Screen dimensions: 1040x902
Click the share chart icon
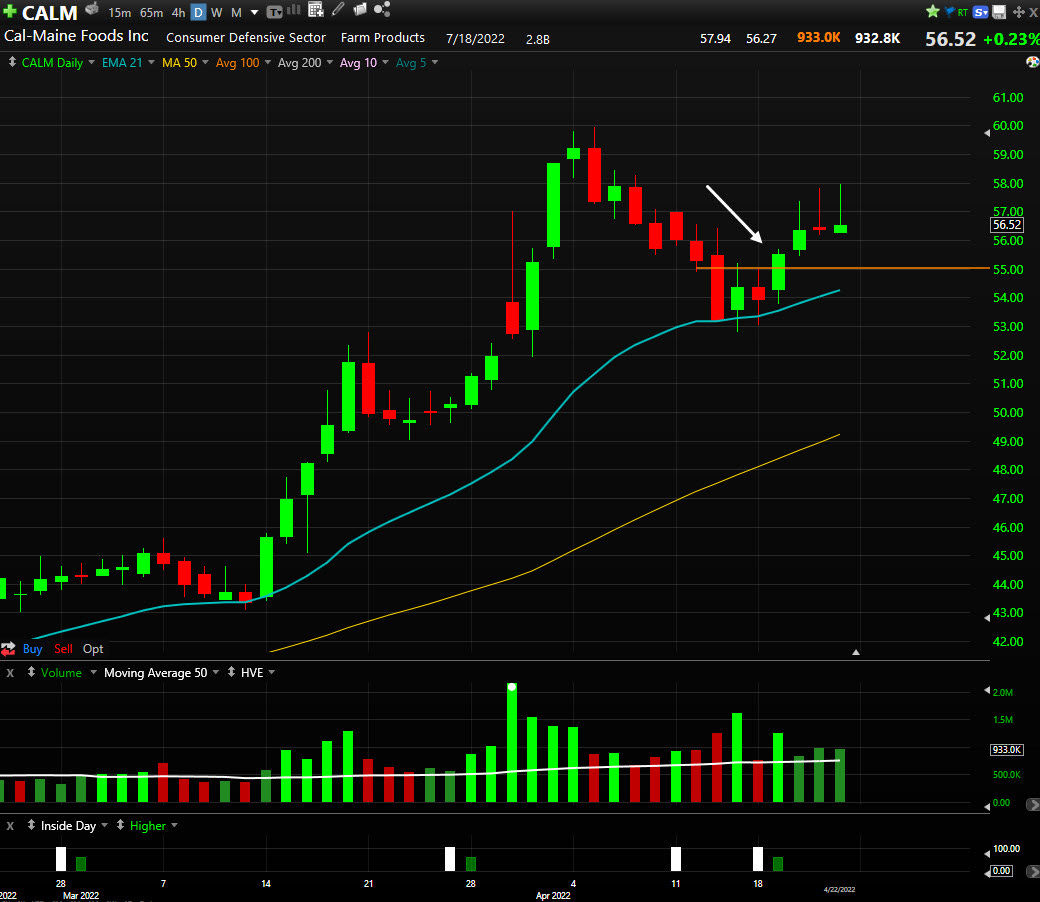(382, 9)
